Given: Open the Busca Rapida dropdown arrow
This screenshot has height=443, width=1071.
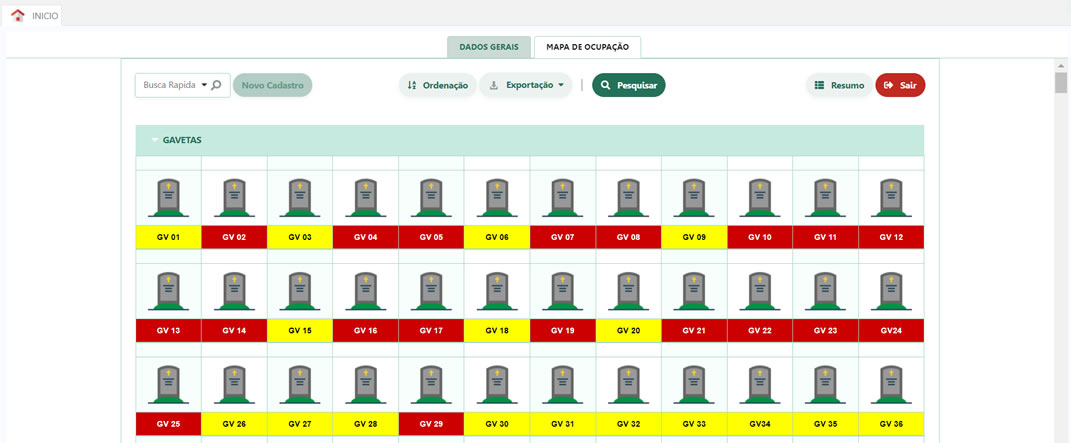Looking at the screenshot, I should (204, 85).
